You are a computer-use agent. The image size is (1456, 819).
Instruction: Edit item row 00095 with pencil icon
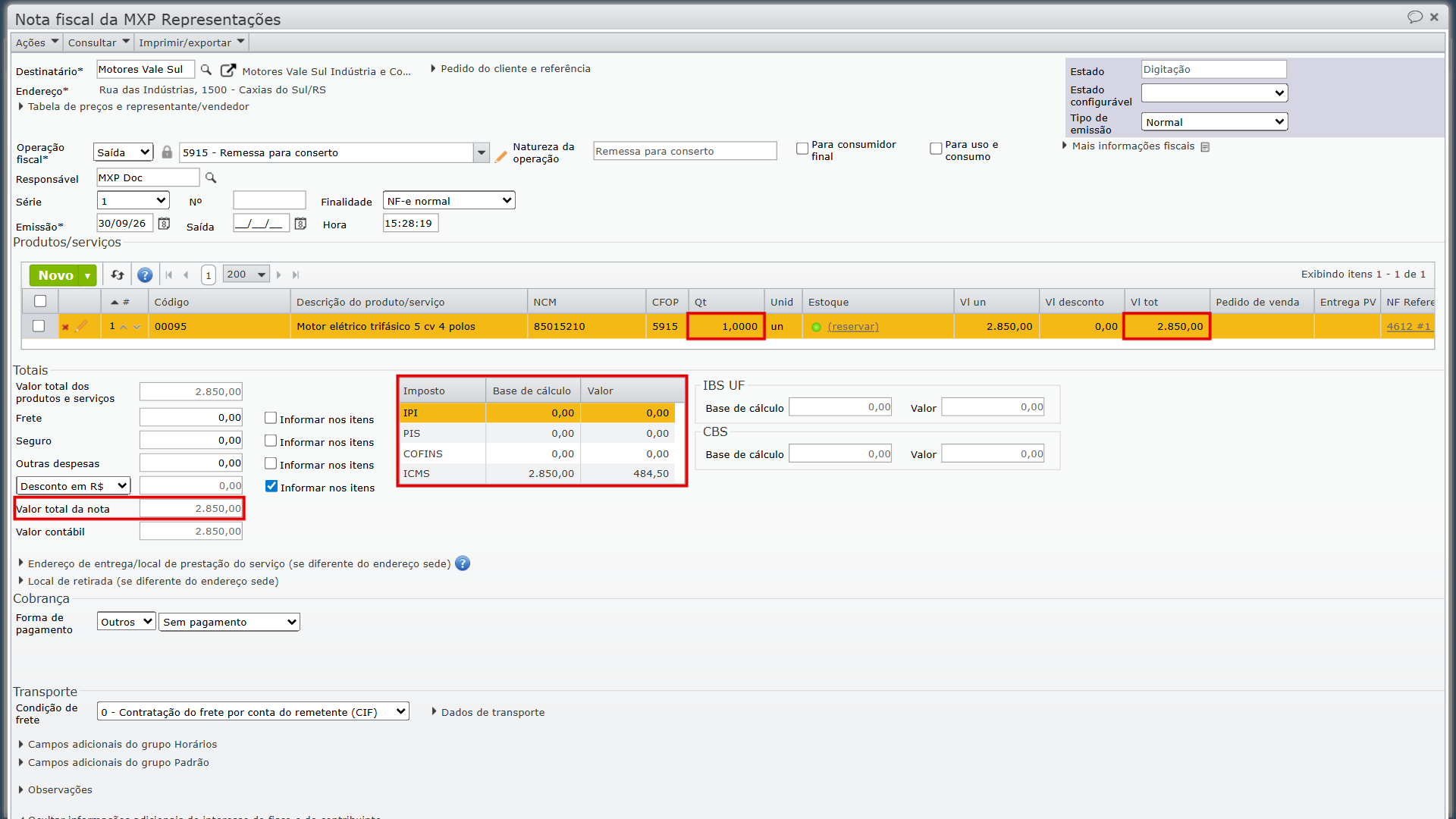coord(81,326)
